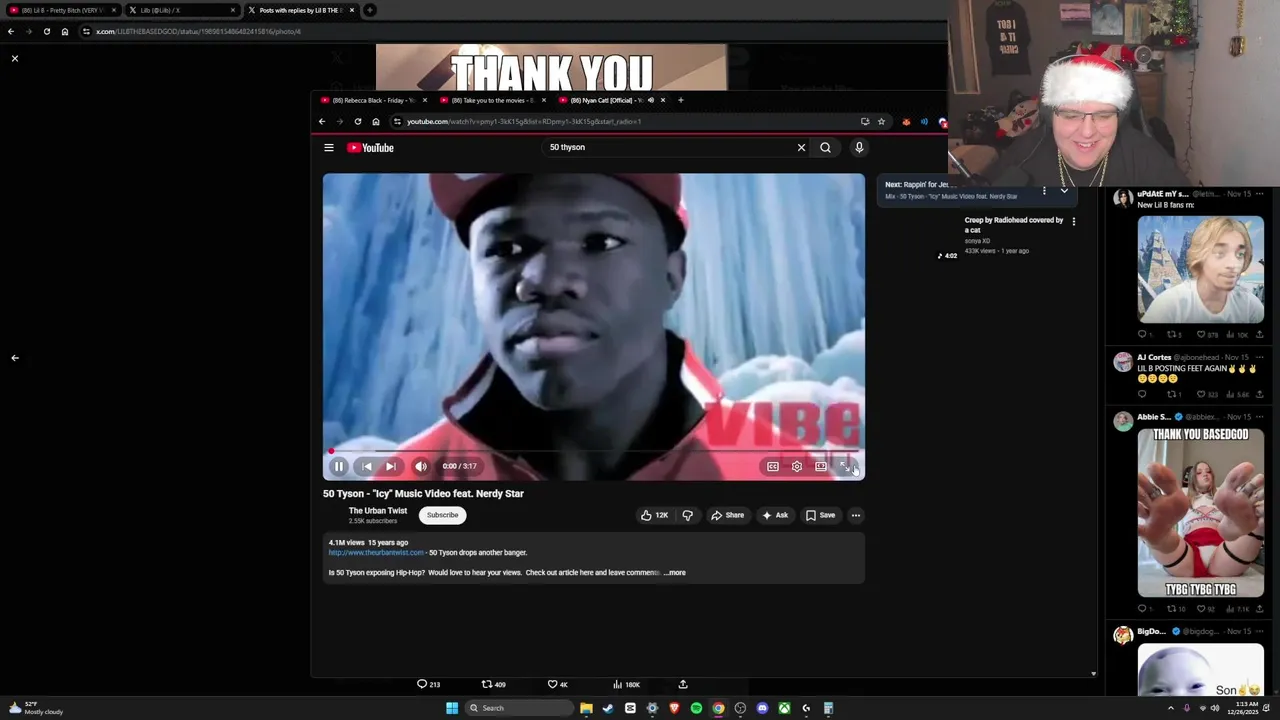Click the taskbar Search box
This screenshot has height=720, width=1280.
(x=518, y=708)
